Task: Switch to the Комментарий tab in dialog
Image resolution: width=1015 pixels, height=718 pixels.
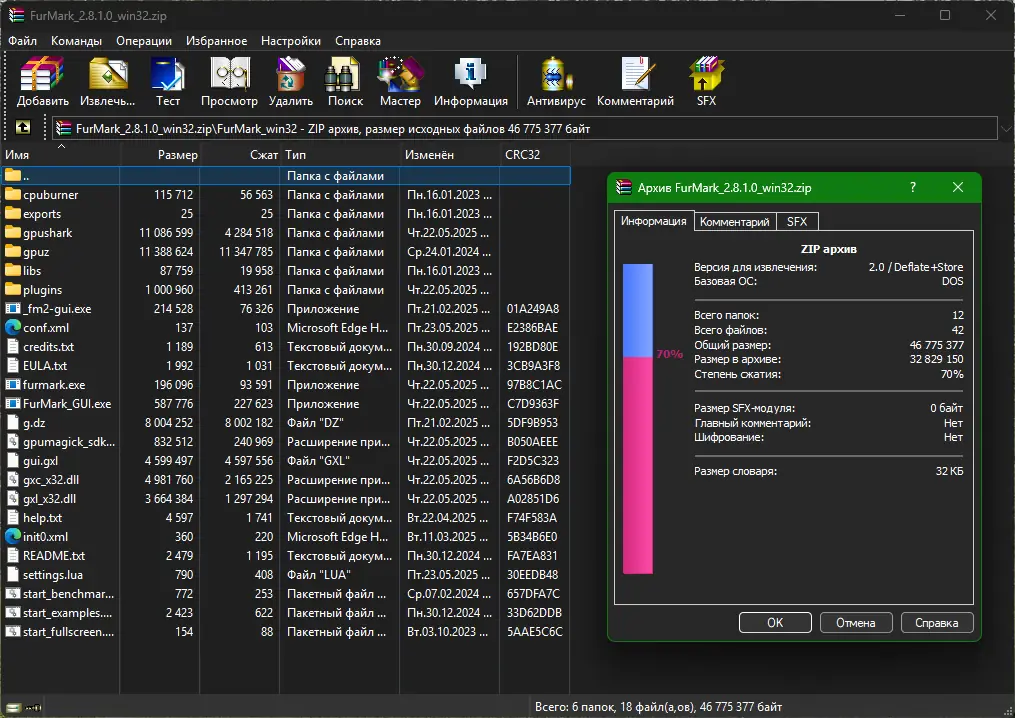Action: click(x=734, y=222)
